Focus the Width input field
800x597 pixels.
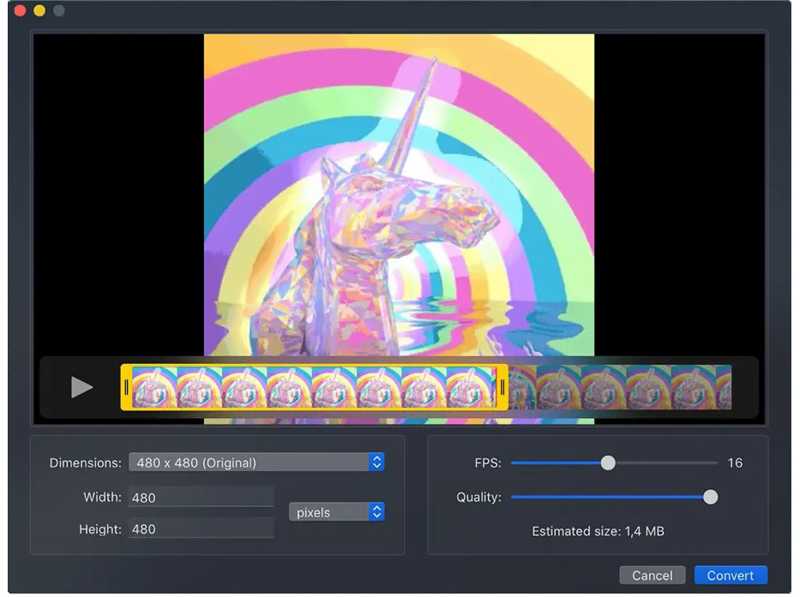(200, 497)
